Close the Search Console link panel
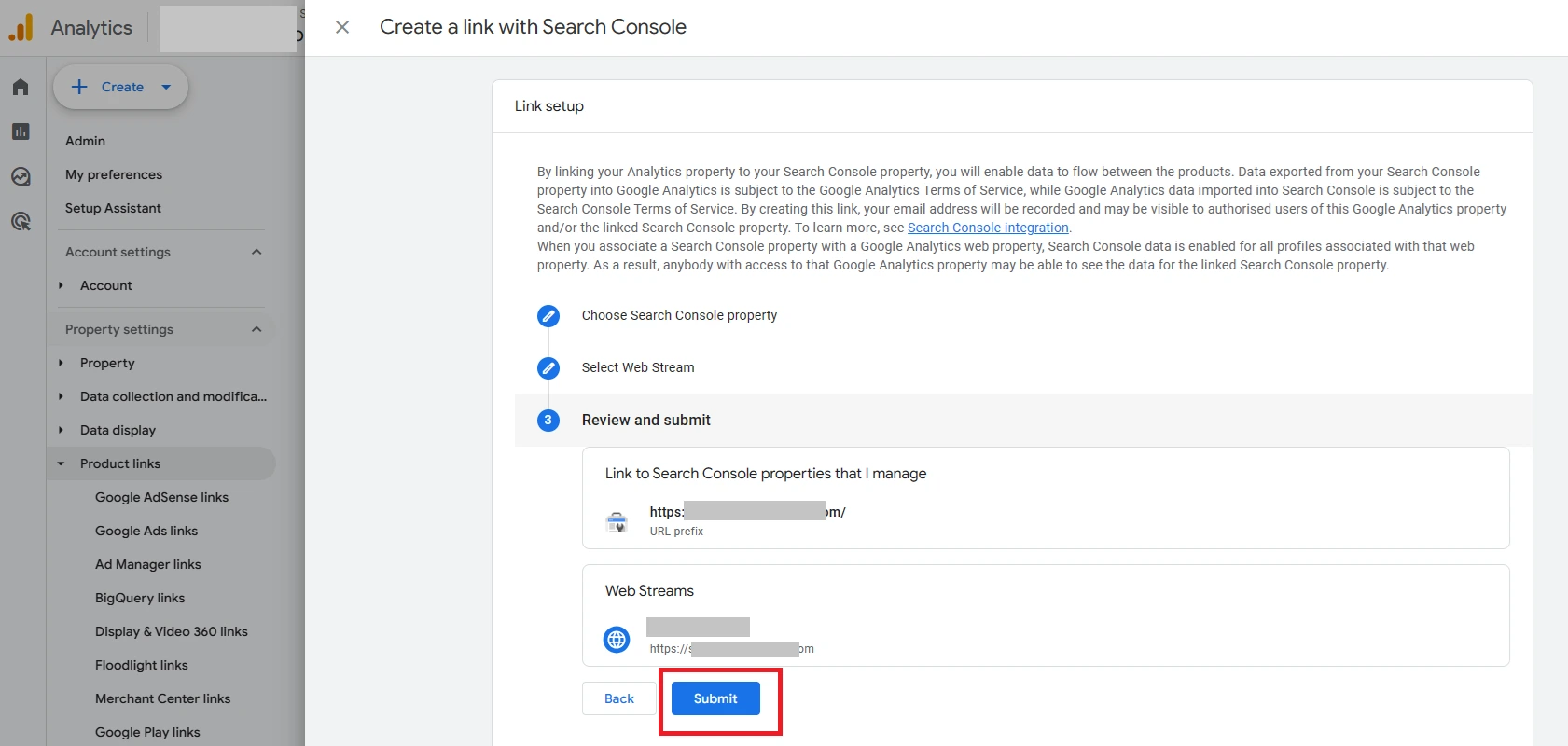 pyautogui.click(x=342, y=27)
